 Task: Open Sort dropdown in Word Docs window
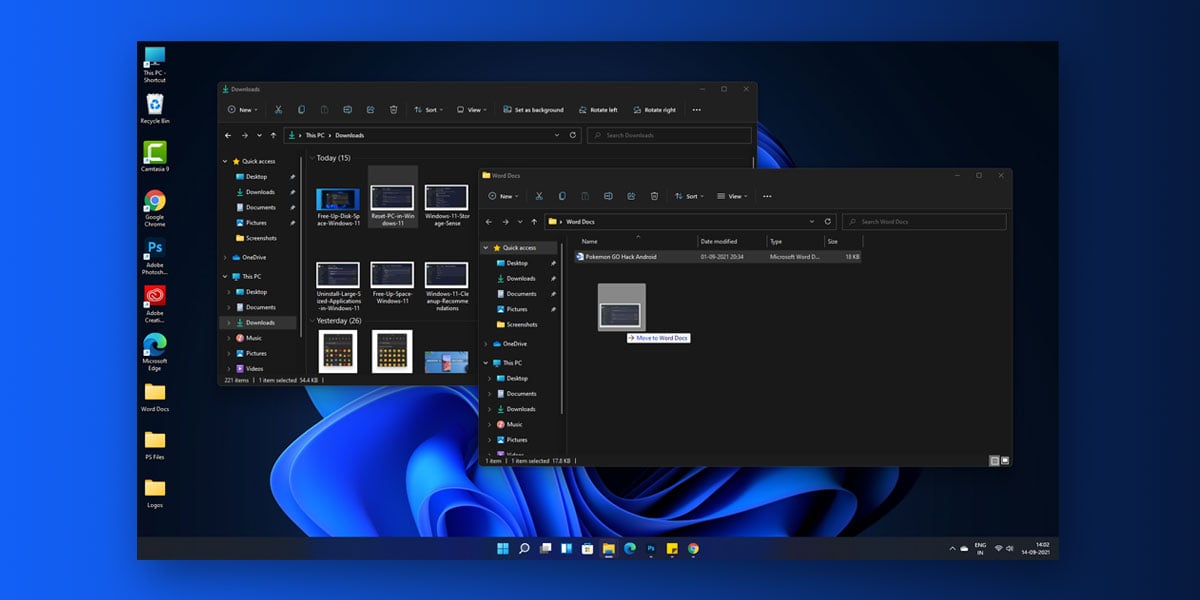coord(690,196)
